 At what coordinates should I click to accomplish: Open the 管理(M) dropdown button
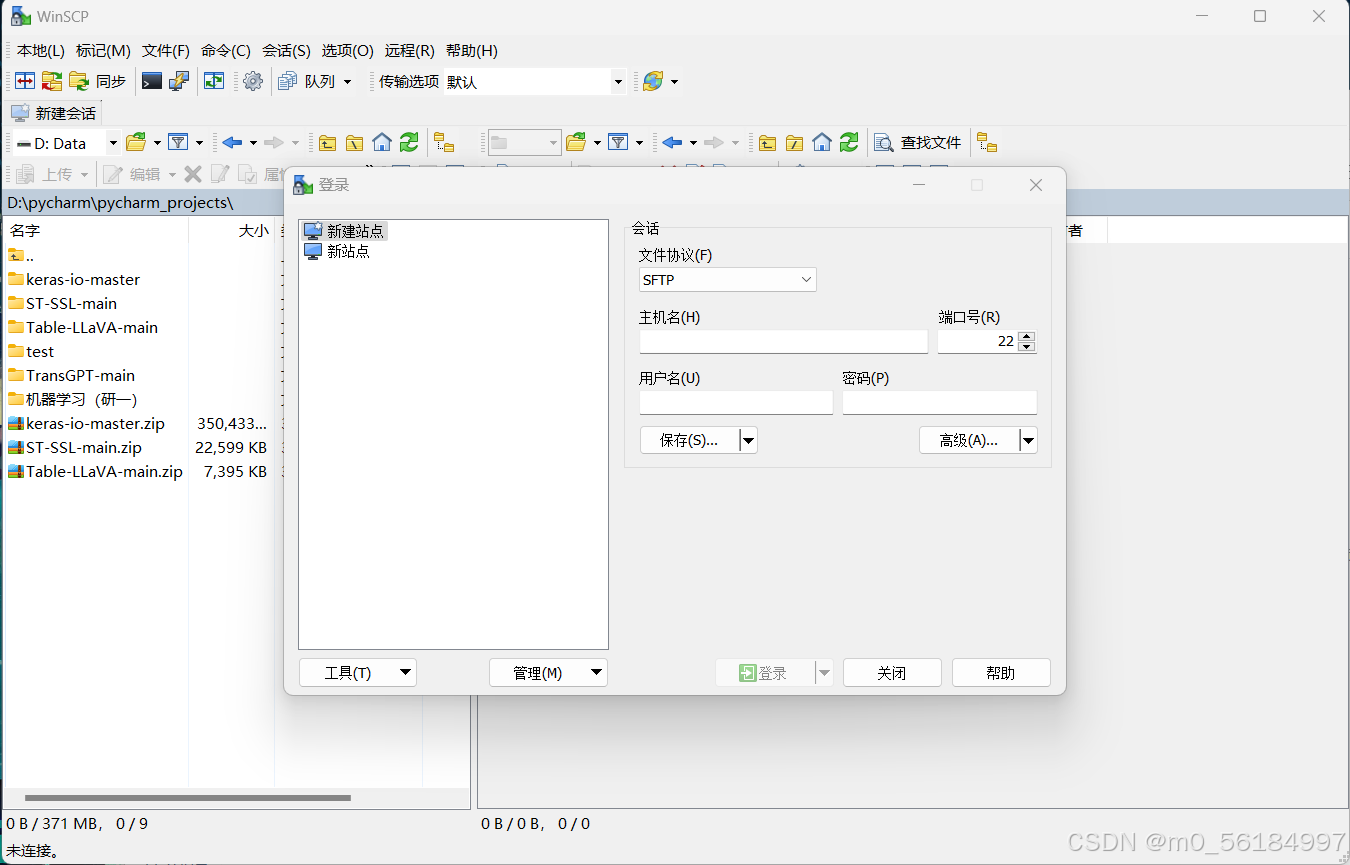548,673
